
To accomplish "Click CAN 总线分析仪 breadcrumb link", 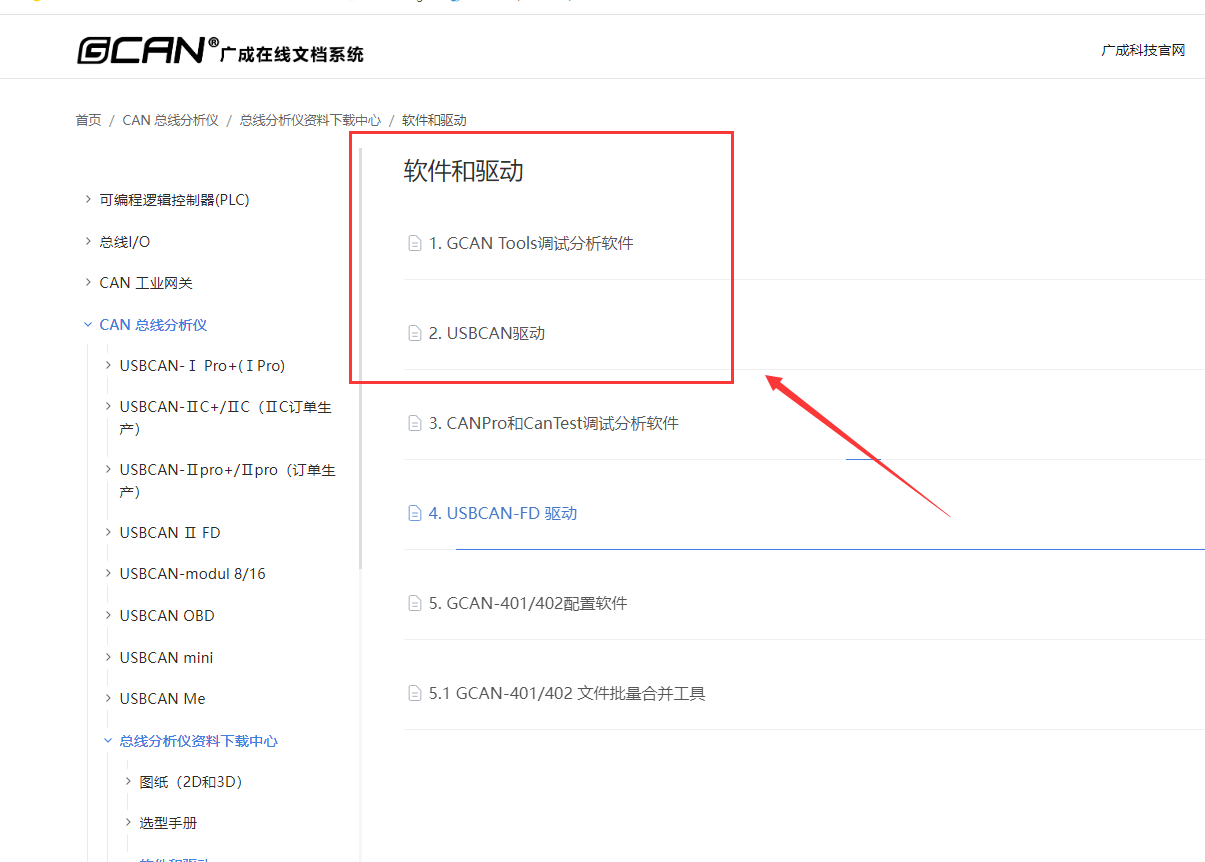I will click(170, 120).
